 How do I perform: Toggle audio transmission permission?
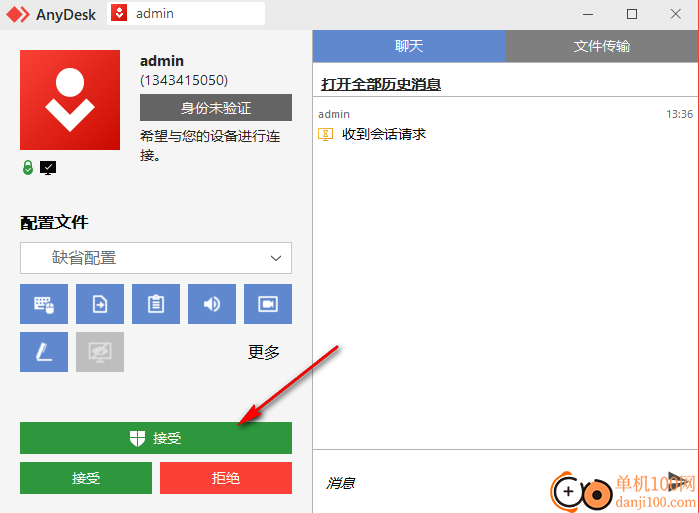212,304
